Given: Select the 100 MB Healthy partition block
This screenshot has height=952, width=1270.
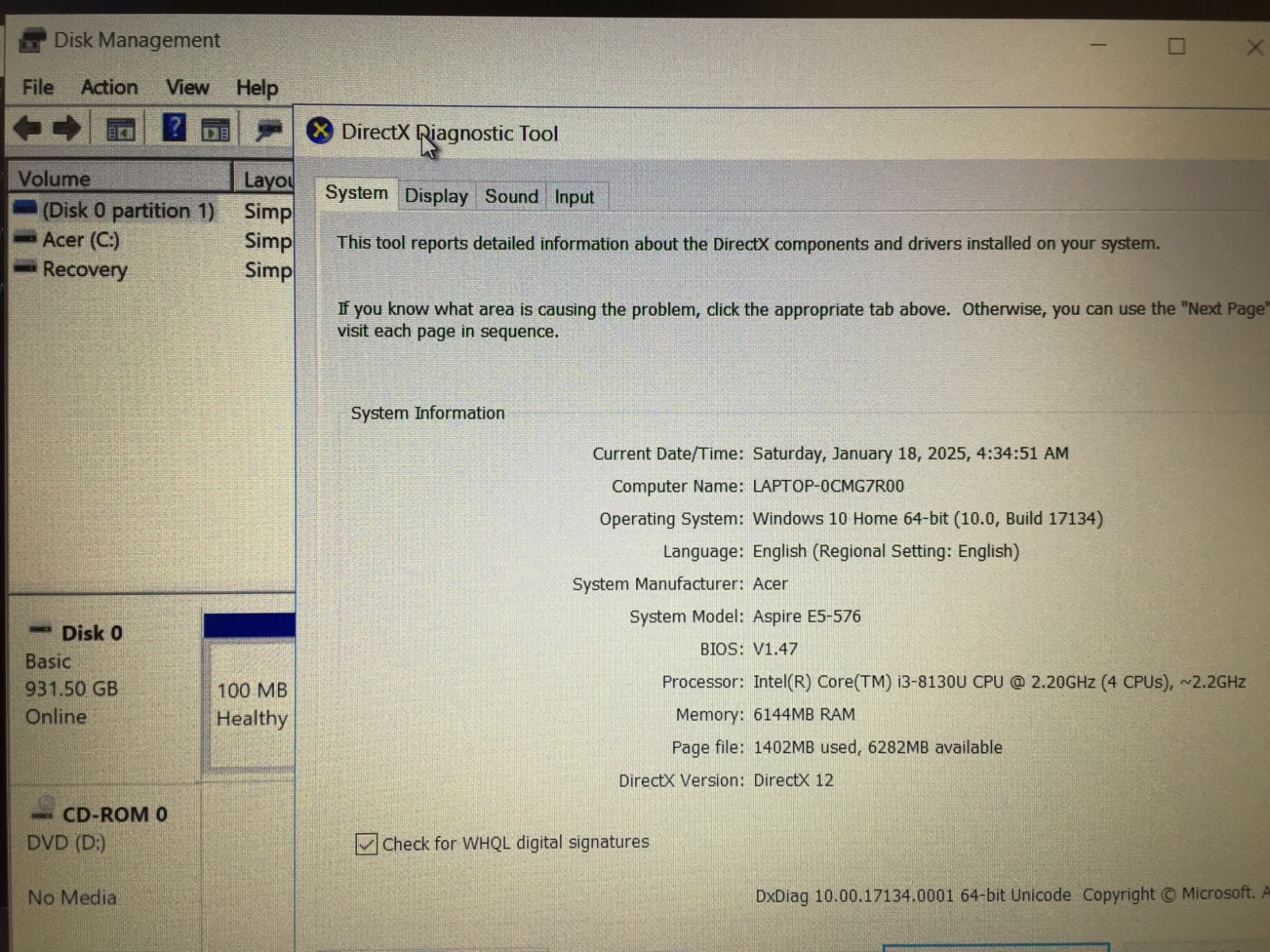Looking at the screenshot, I should [250, 693].
